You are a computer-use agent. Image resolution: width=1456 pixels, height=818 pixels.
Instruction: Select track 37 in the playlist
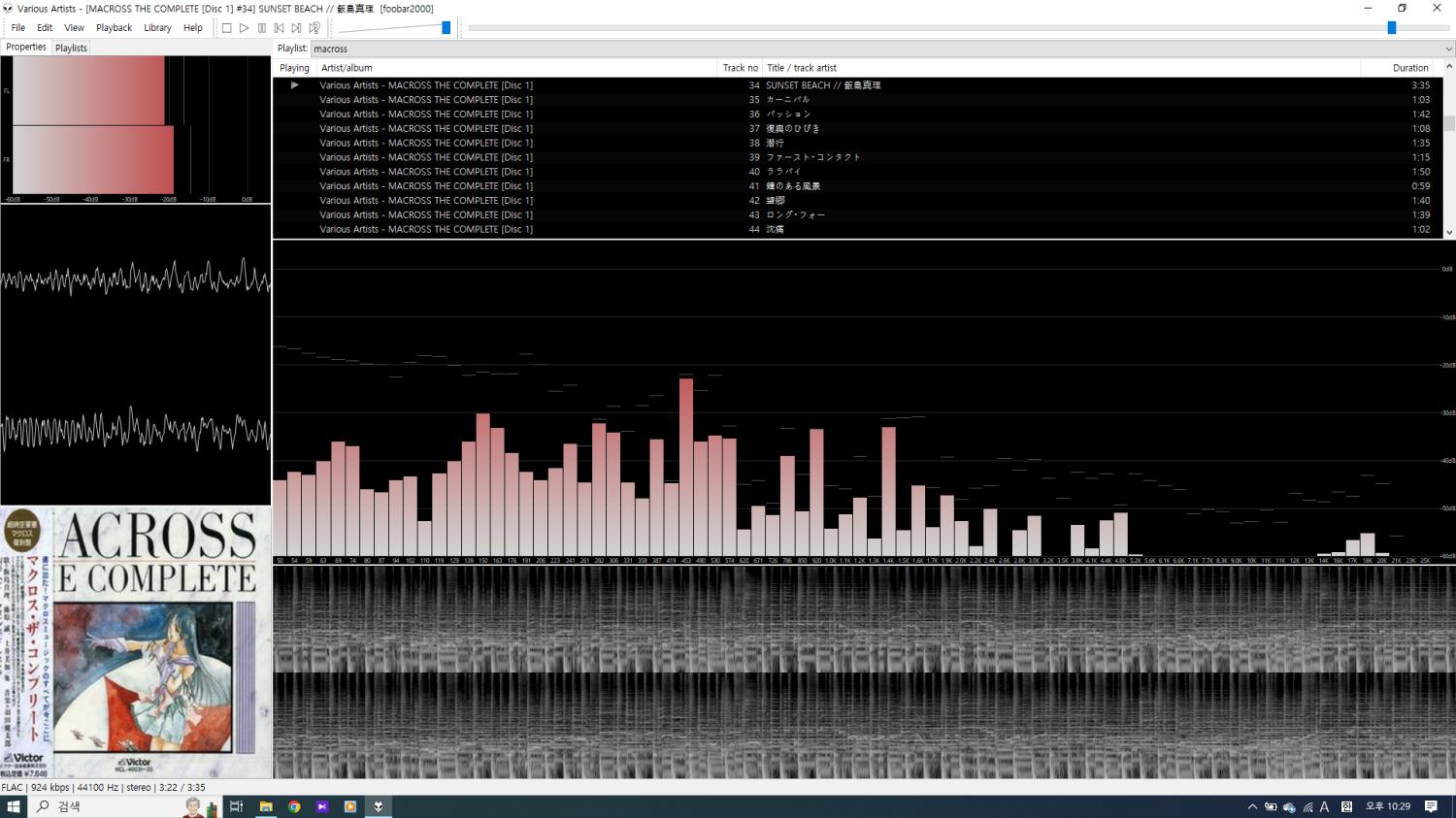point(857,128)
